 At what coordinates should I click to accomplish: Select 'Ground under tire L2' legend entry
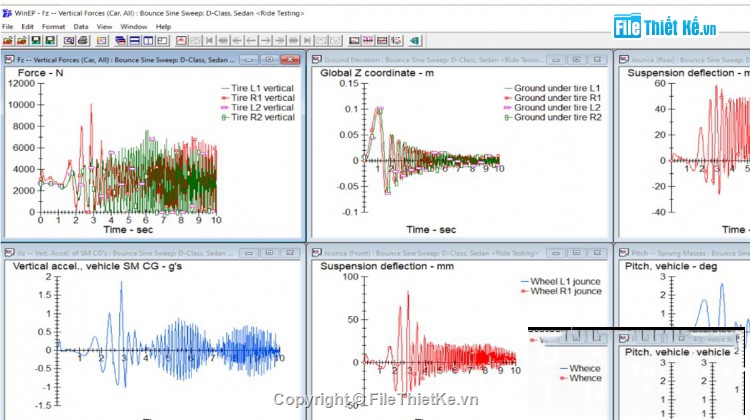553,108
